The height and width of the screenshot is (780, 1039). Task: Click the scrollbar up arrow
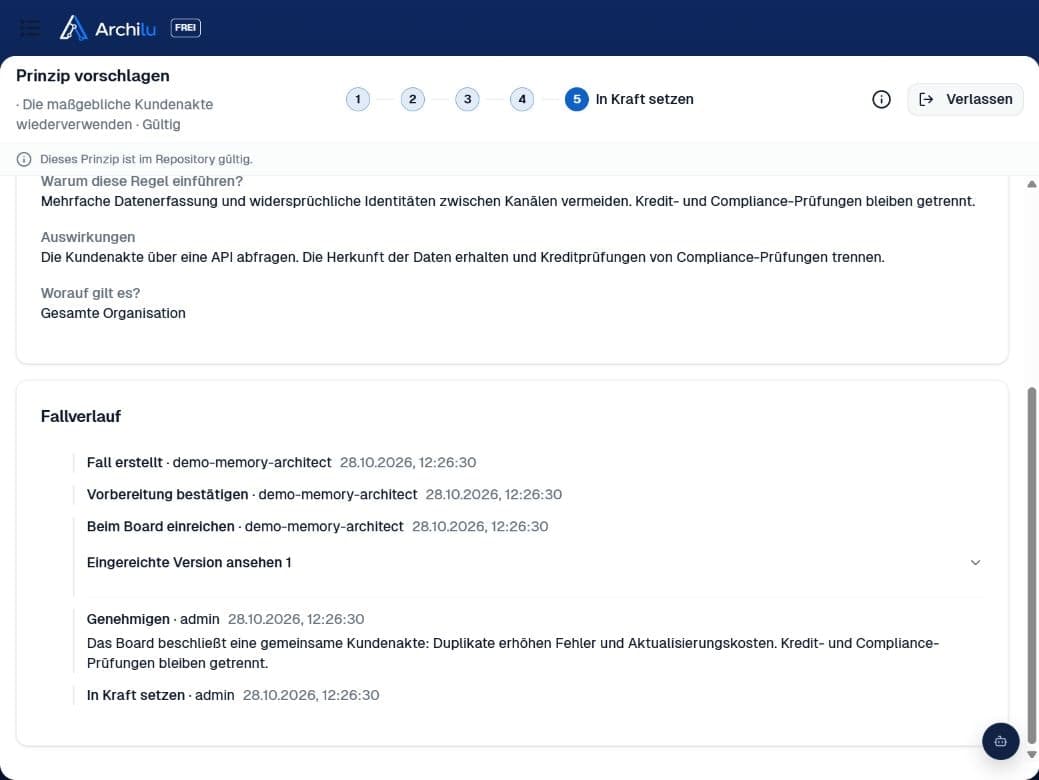pos(1032,184)
